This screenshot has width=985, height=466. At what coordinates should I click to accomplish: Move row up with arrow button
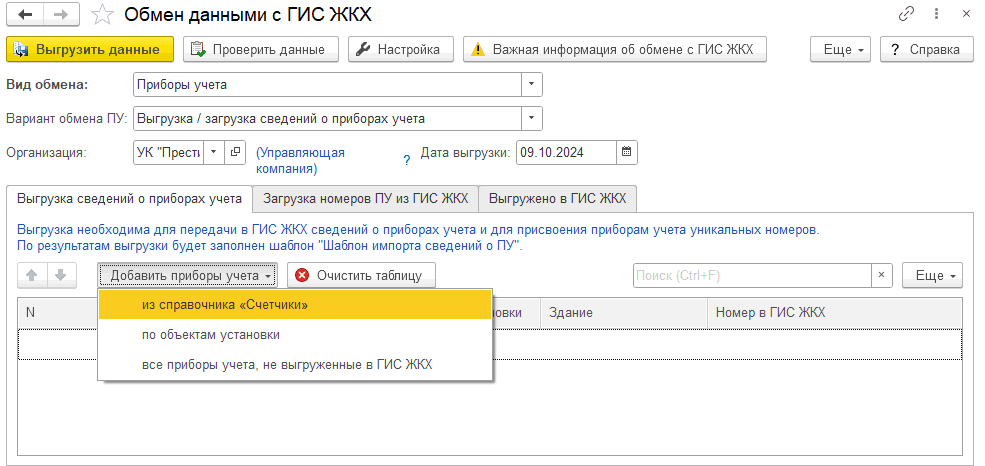click(31, 275)
